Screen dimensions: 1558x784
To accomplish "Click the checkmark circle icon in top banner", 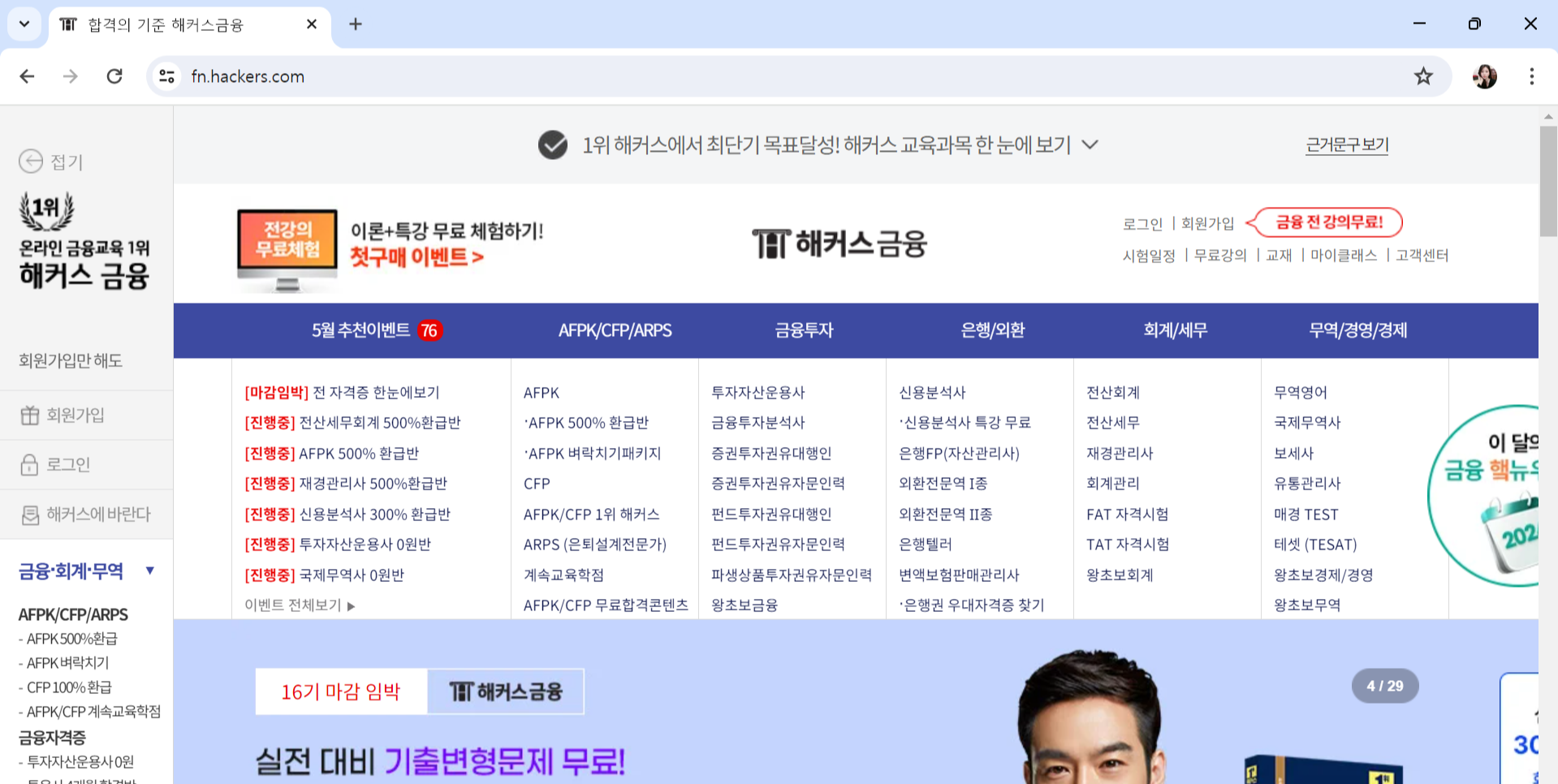I will tap(553, 145).
